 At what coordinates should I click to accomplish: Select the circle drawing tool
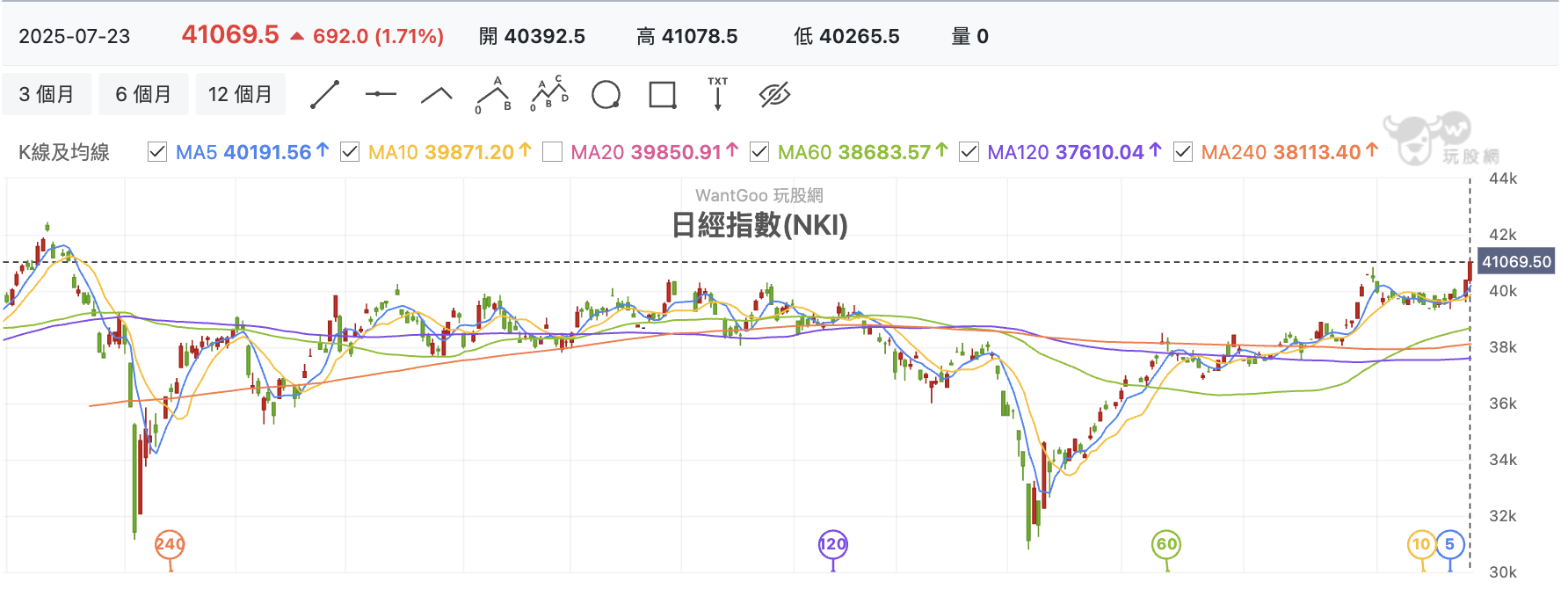click(x=606, y=95)
